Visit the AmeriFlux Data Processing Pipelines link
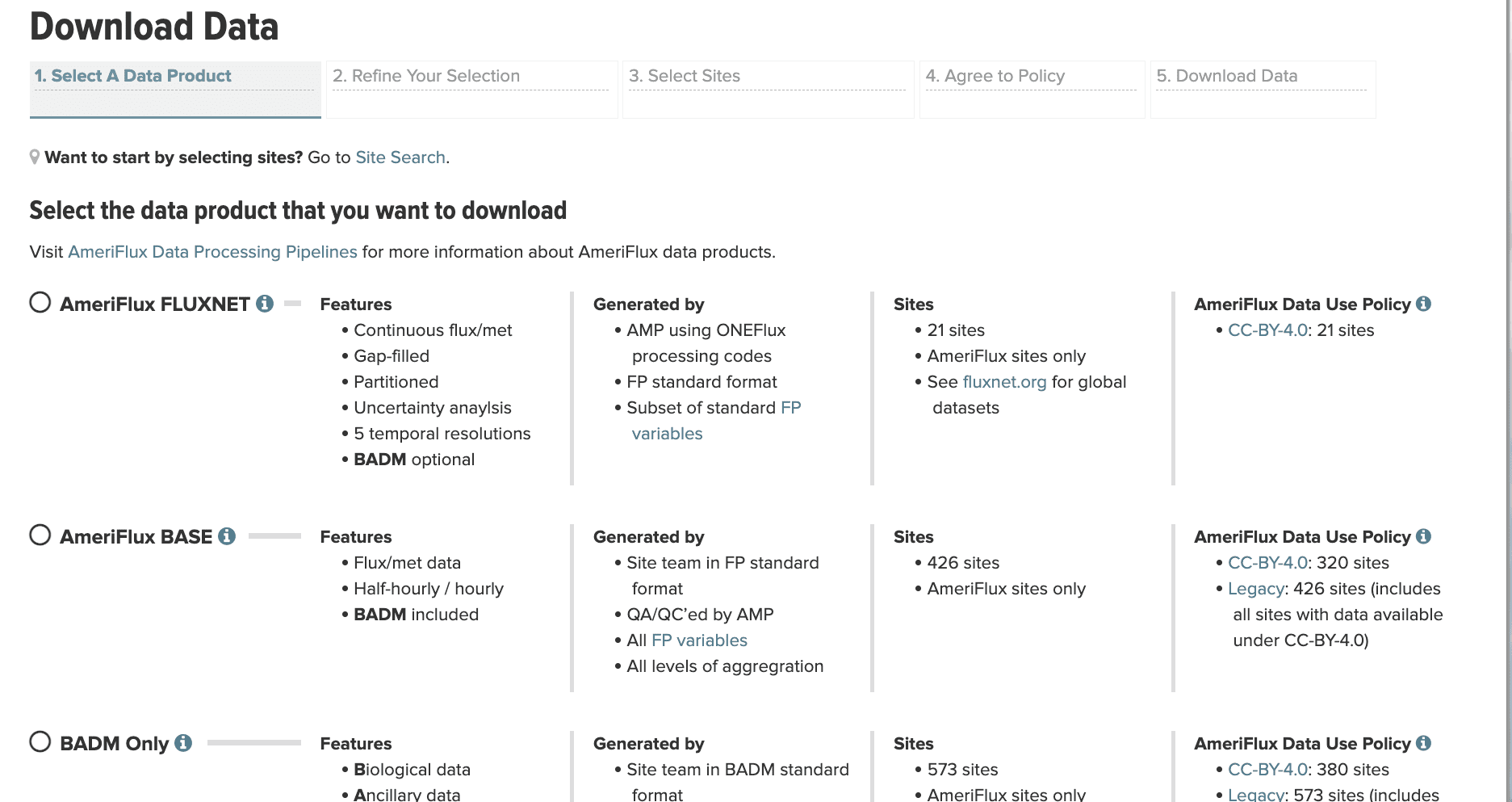Image resolution: width=1512 pixels, height=802 pixels. point(212,251)
